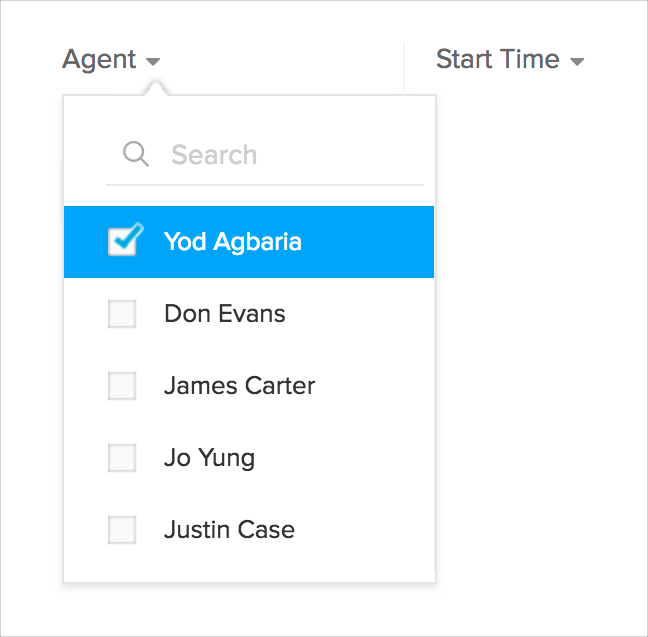648x637 pixels.
Task: Select the Justin Case checkbox
Action: pos(122,530)
